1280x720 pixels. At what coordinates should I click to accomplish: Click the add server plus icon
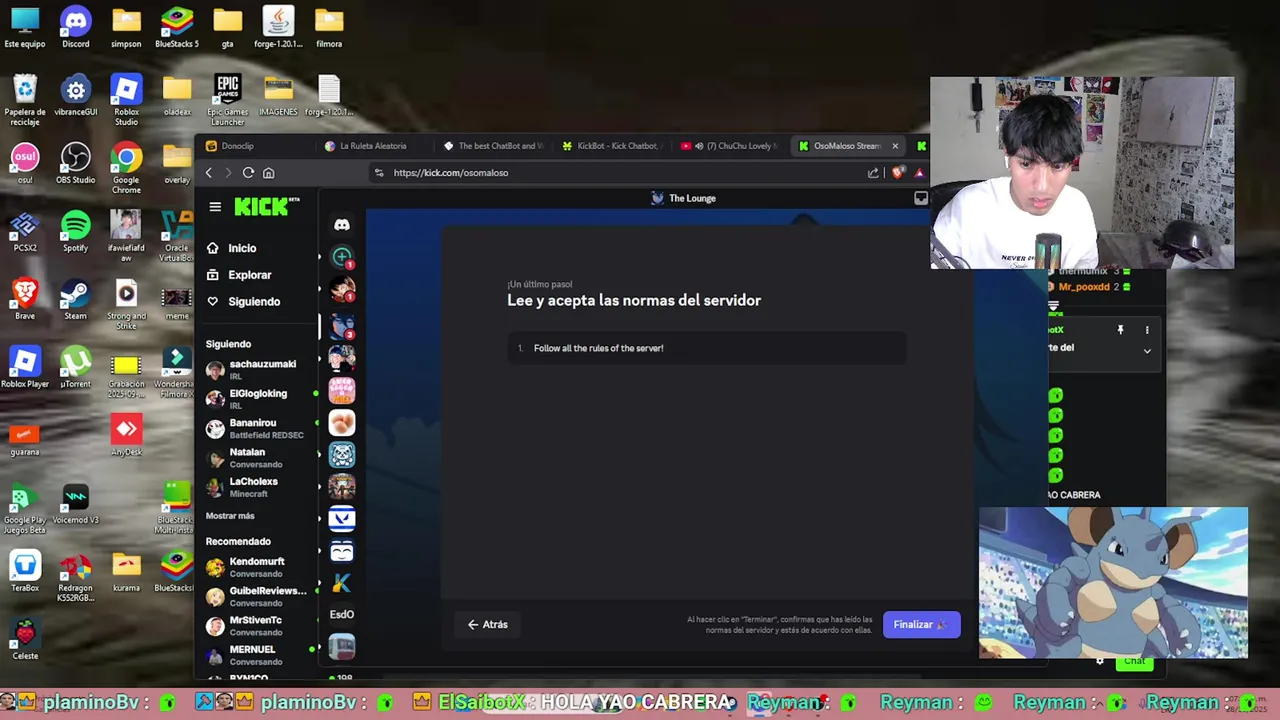point(342,258)
